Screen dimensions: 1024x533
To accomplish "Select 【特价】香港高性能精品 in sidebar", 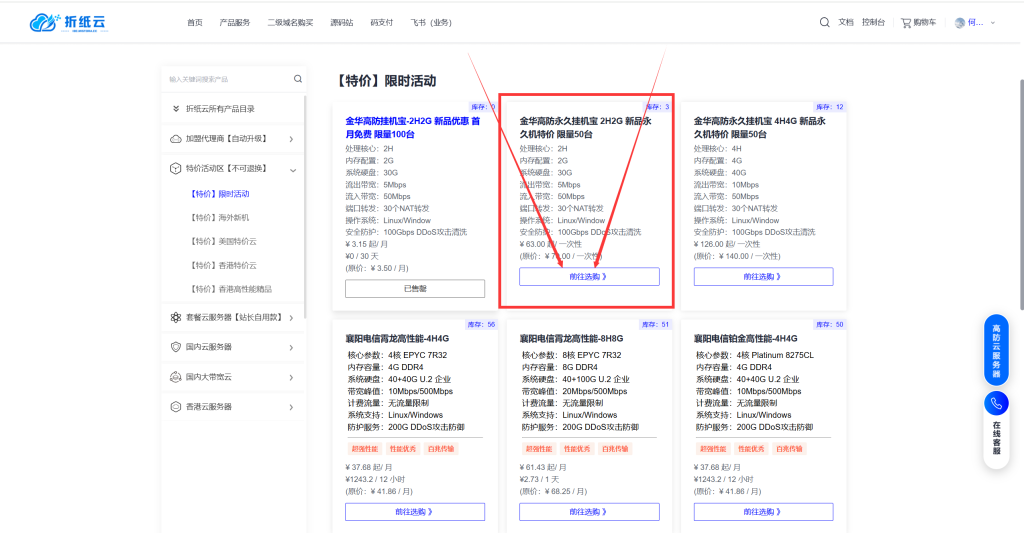I will tap(231, 289).
